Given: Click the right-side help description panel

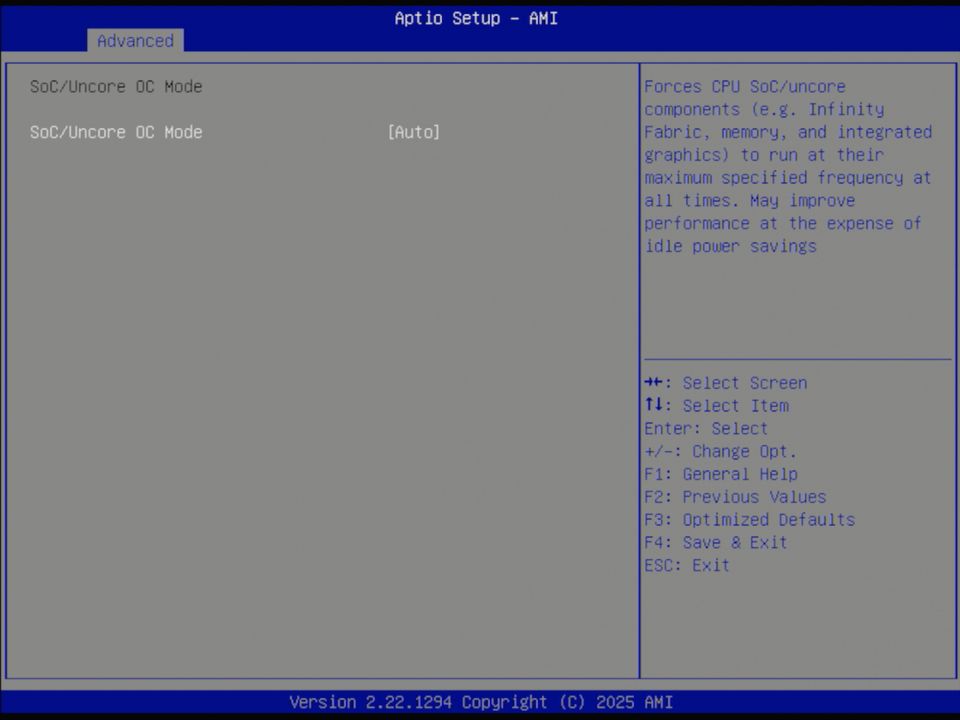Looking at the screenshot, I should 797,200.
